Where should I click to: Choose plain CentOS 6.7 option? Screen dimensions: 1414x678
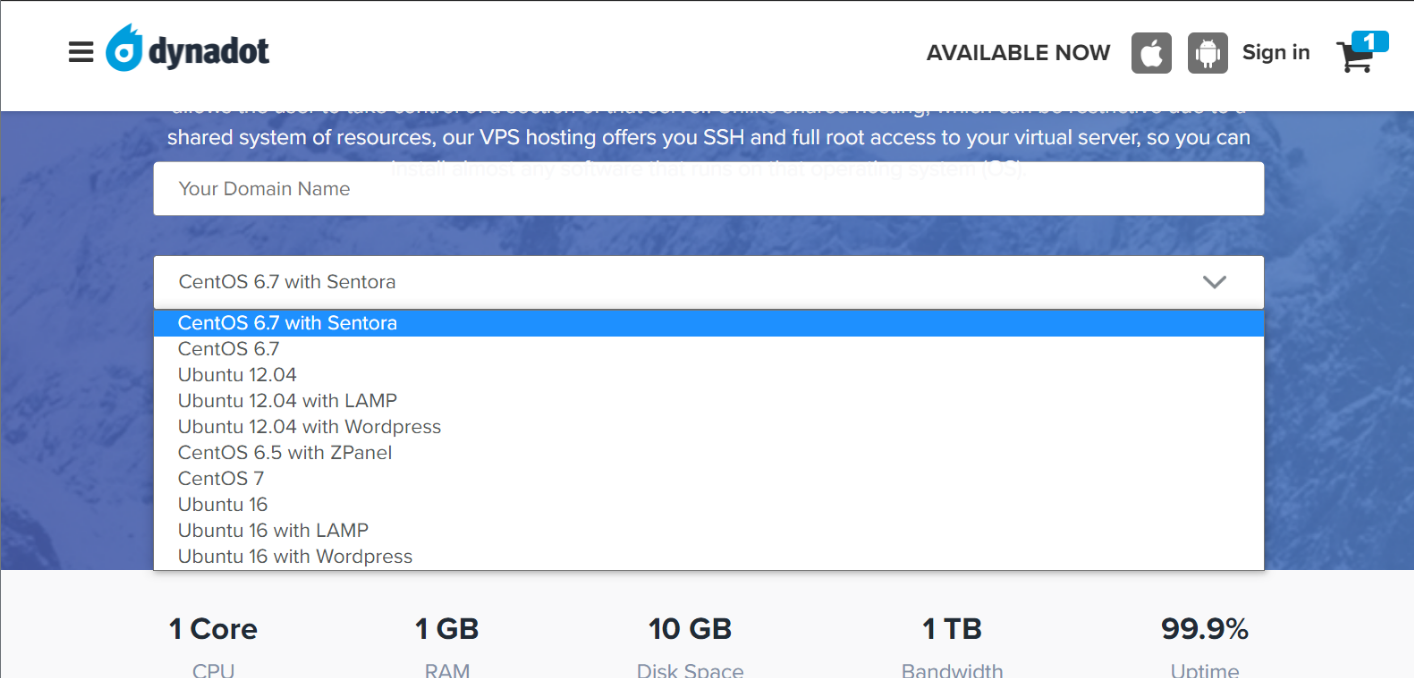pos(228,349)
